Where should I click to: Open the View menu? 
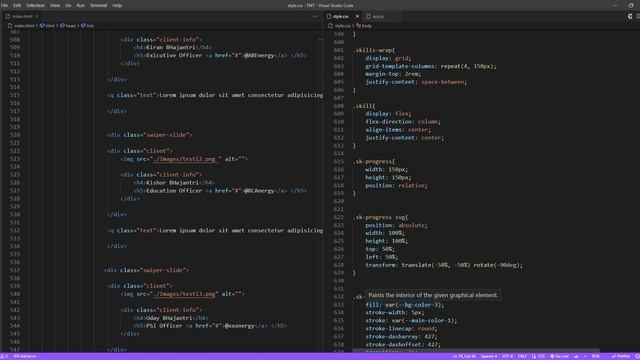55,5
